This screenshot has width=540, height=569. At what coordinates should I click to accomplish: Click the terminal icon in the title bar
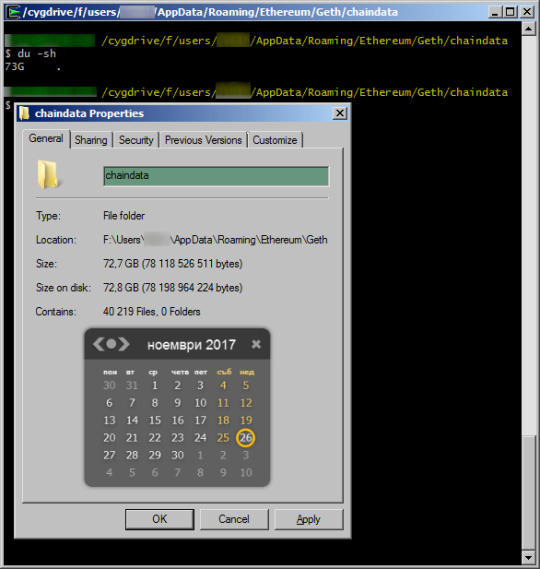click(x=14, y=12)
